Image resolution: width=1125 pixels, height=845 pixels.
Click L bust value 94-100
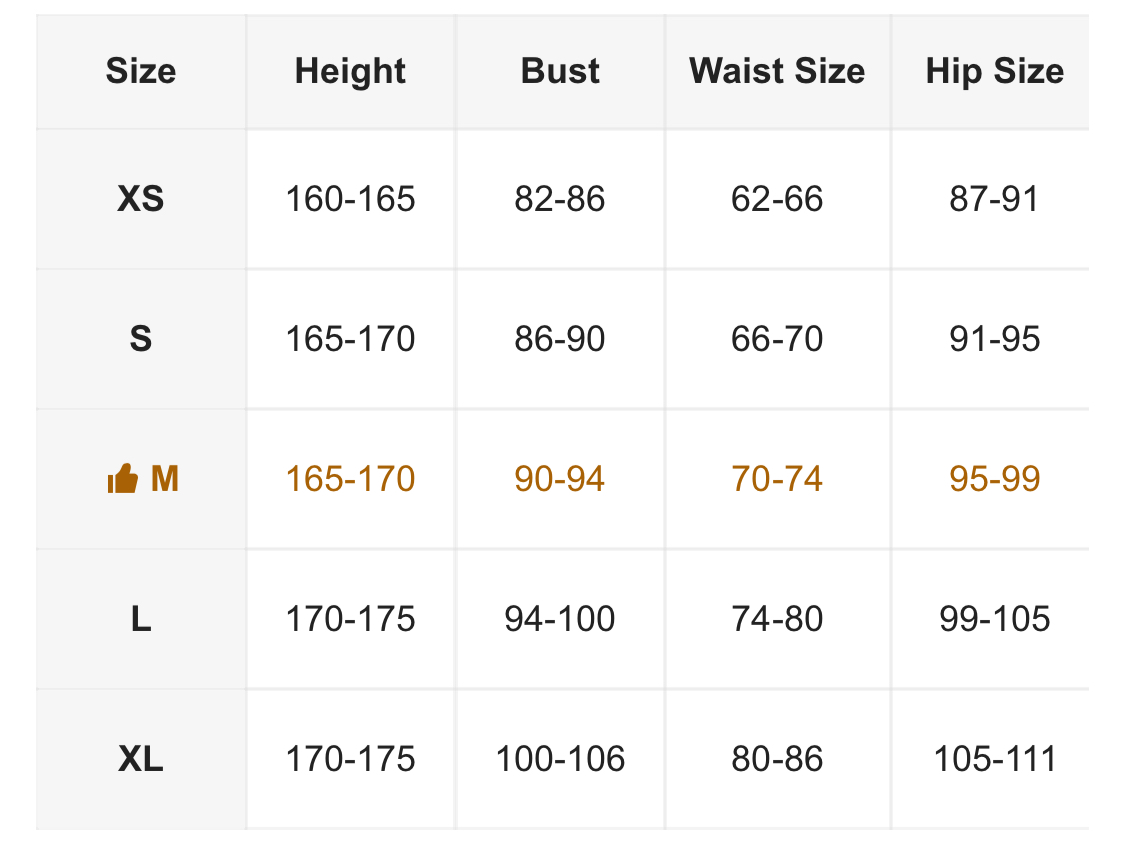tap(560, 619)
